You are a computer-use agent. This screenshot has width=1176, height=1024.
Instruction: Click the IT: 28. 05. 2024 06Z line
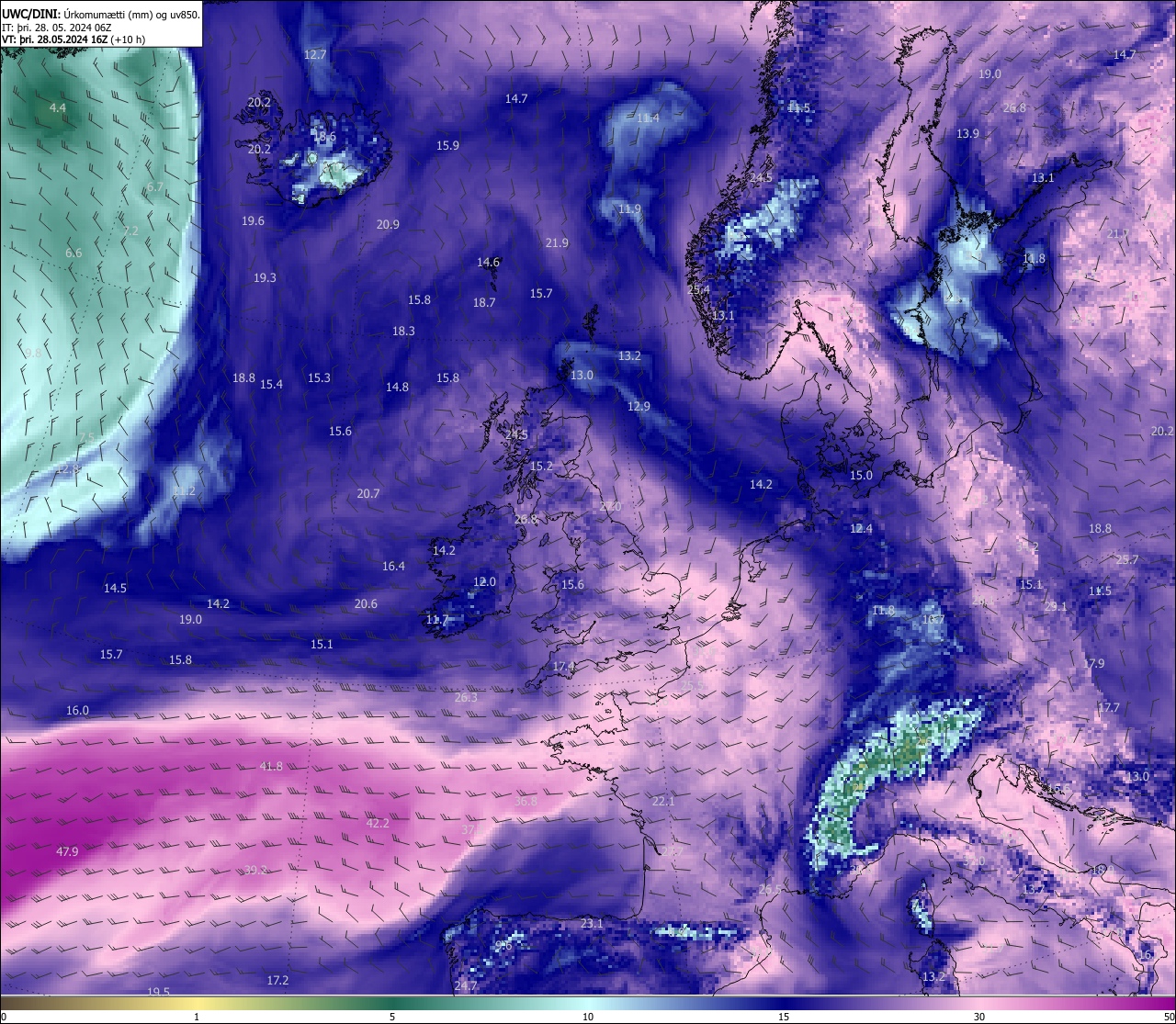[x=57, y=28]
